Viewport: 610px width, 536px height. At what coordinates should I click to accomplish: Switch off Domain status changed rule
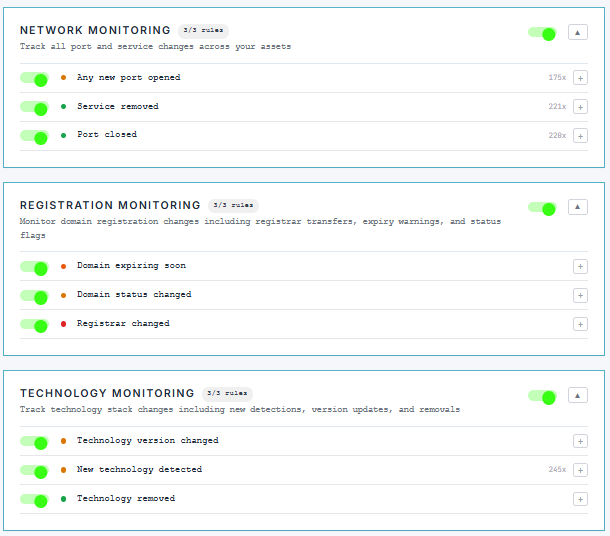pos(34,296)
